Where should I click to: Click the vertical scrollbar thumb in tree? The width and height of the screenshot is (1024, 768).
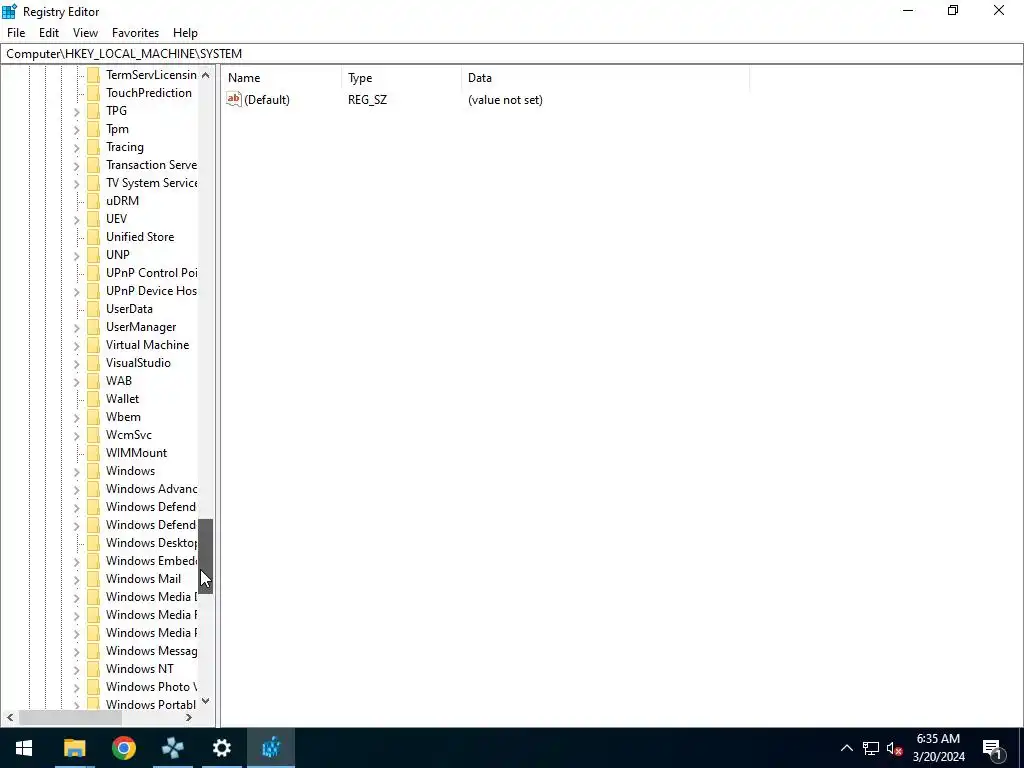tap(206, 556)
